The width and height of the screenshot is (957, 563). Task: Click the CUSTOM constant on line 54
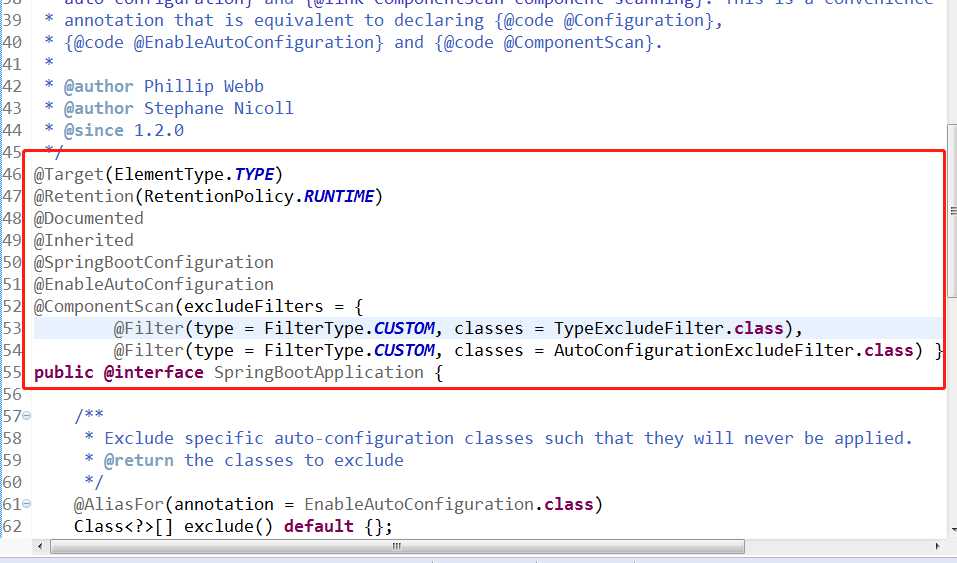point(404,351)
